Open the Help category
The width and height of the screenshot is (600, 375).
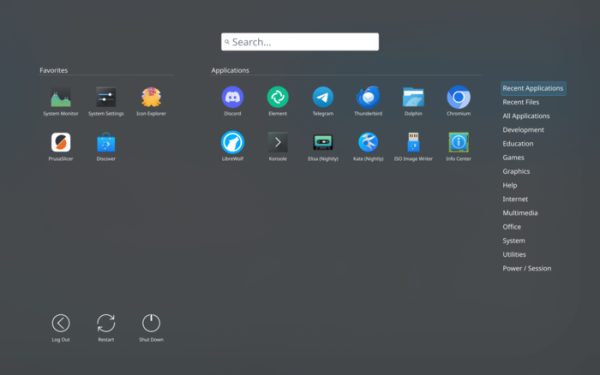(510, 185)
